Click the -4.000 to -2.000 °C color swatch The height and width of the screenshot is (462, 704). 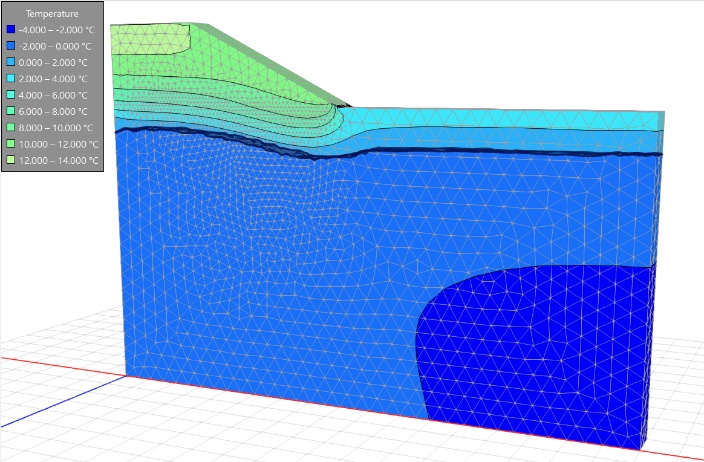click(x=11, y=29)
